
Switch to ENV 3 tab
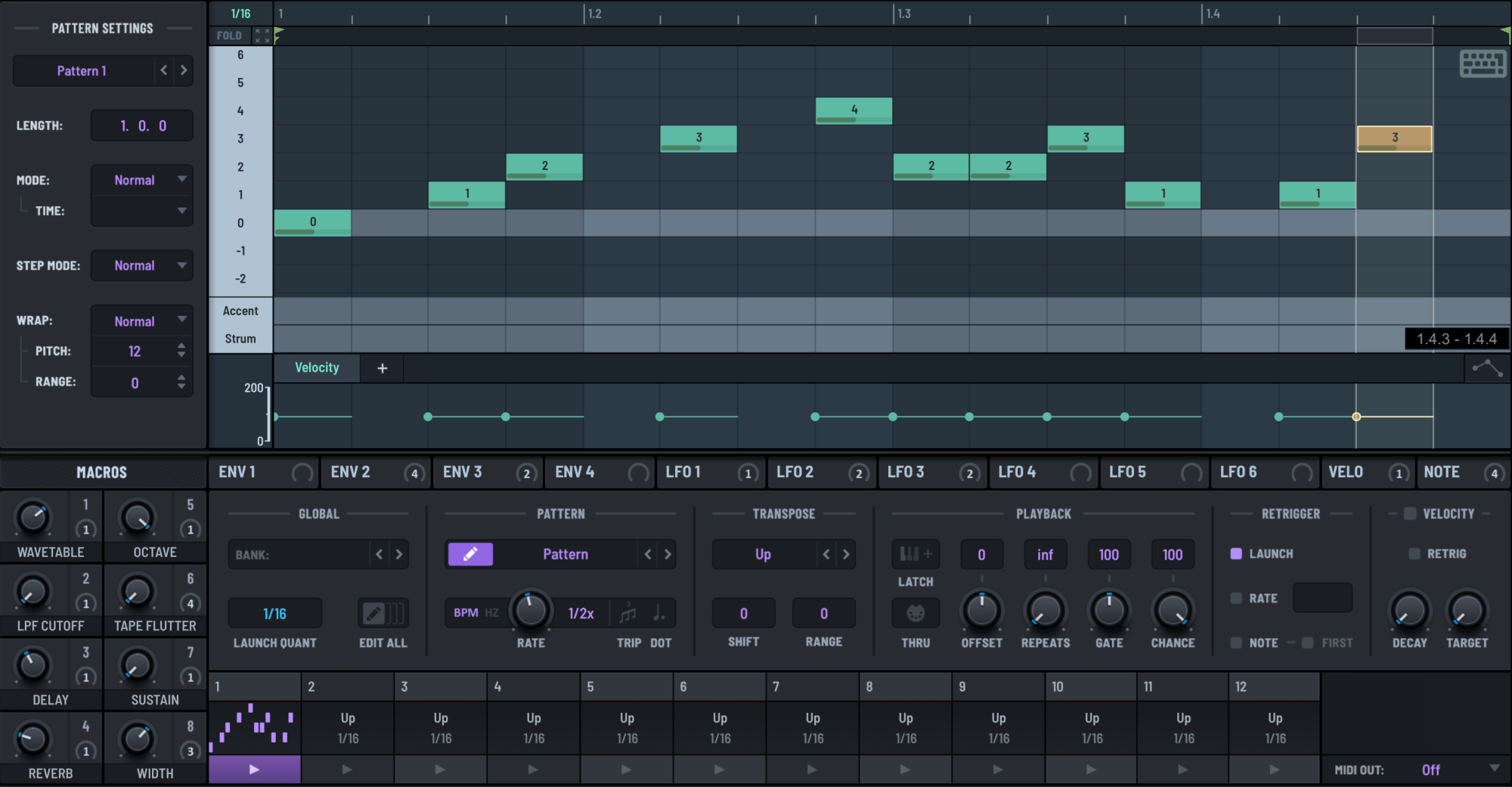click(487, 473)
